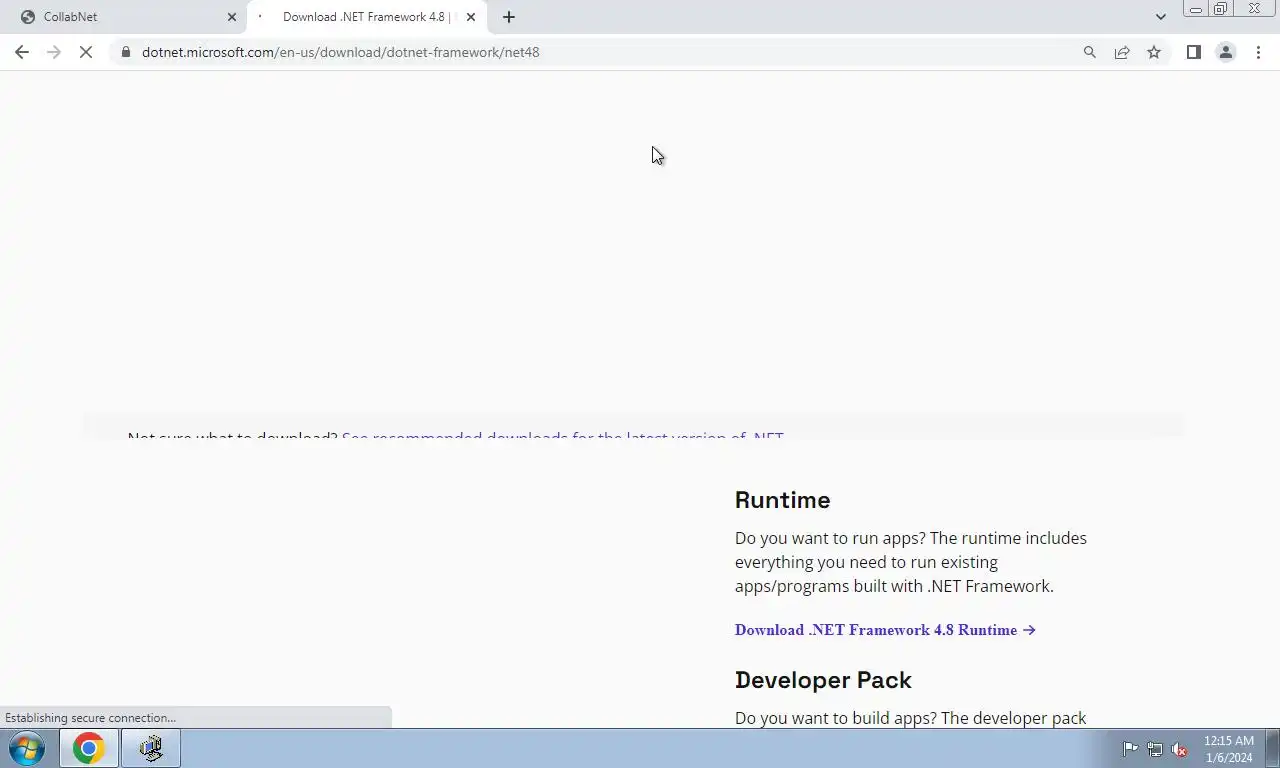Open network status tray icon

pos(1155,749)
